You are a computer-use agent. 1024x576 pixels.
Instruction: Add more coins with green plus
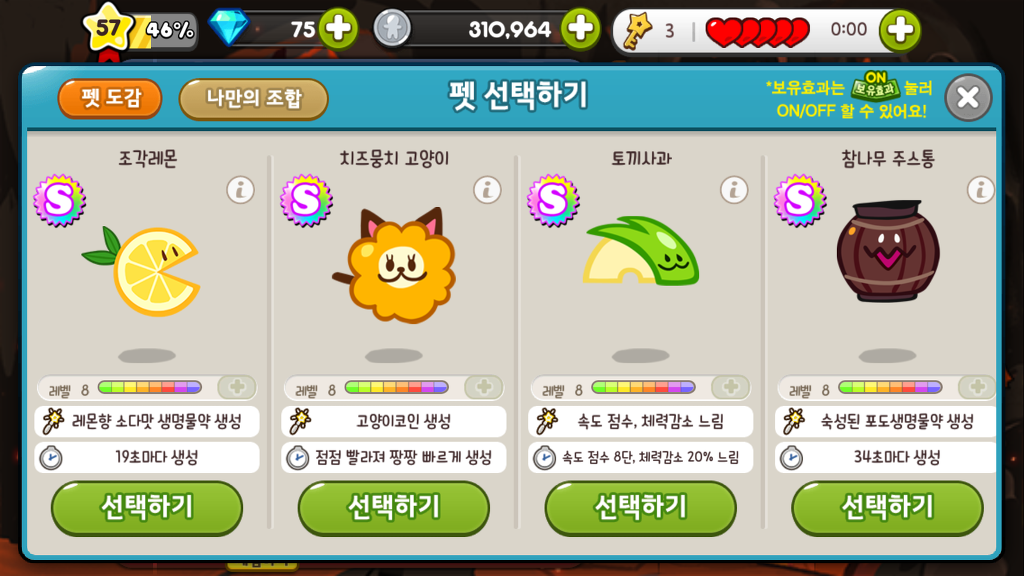tap(581, 29)
